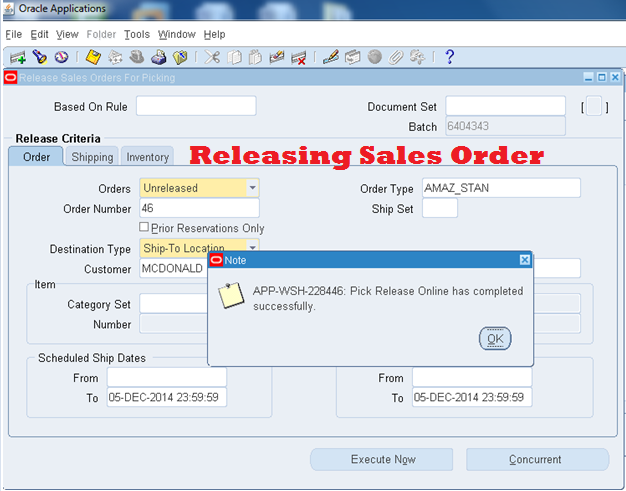Expand the Destination Type dropdown arrow
Screen dimensions: 626x491
(x=252, y=246)
